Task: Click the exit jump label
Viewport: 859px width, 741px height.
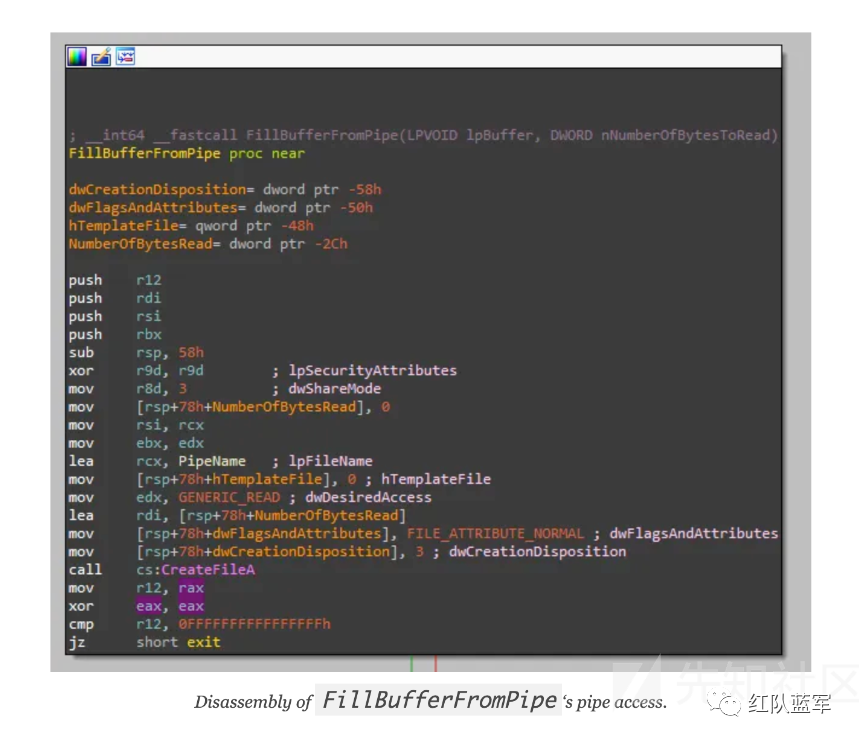Action: pyautogui.click(x=203, y=642)
